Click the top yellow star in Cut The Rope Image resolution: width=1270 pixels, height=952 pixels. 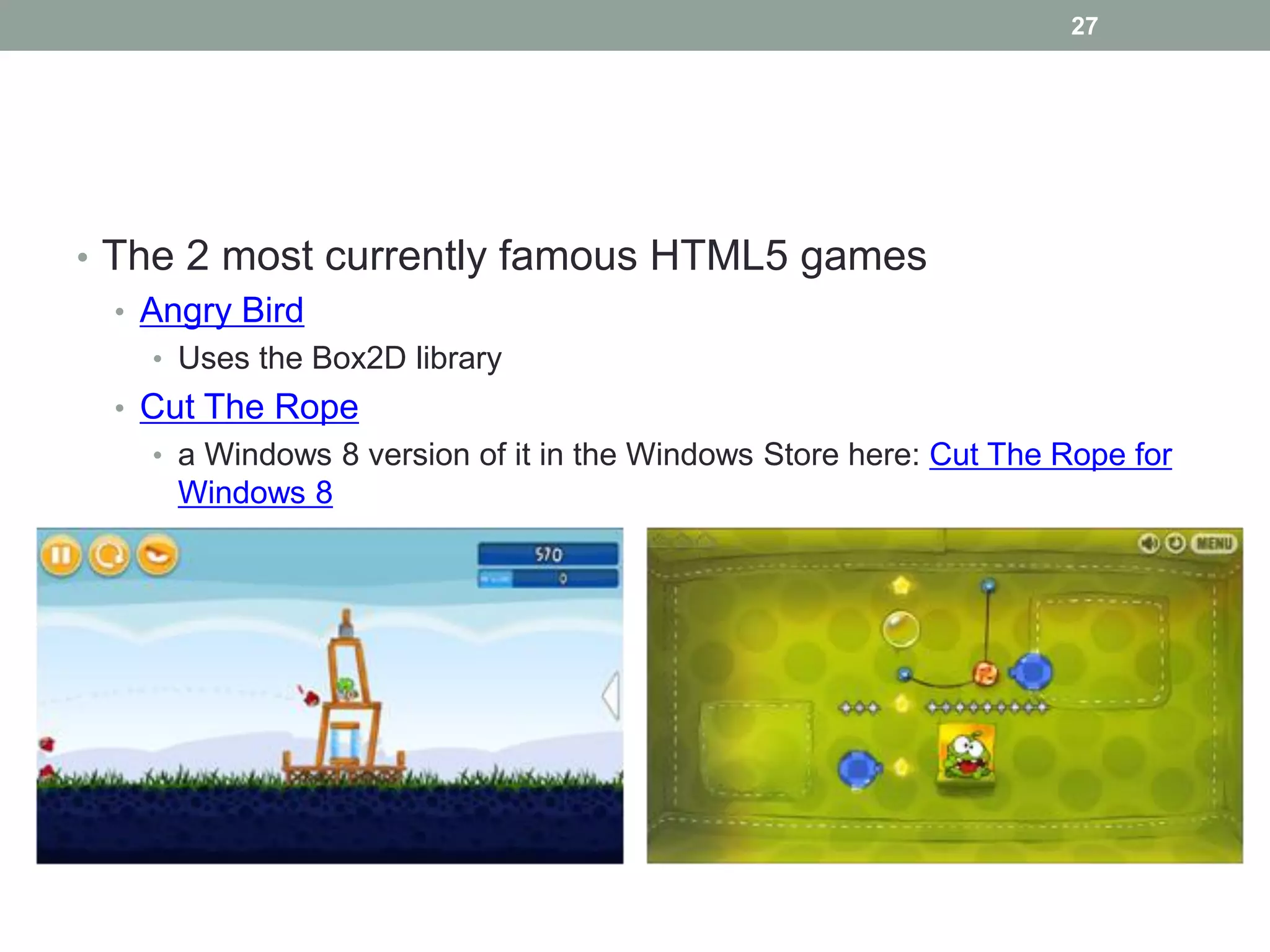(x=901, y=584)
